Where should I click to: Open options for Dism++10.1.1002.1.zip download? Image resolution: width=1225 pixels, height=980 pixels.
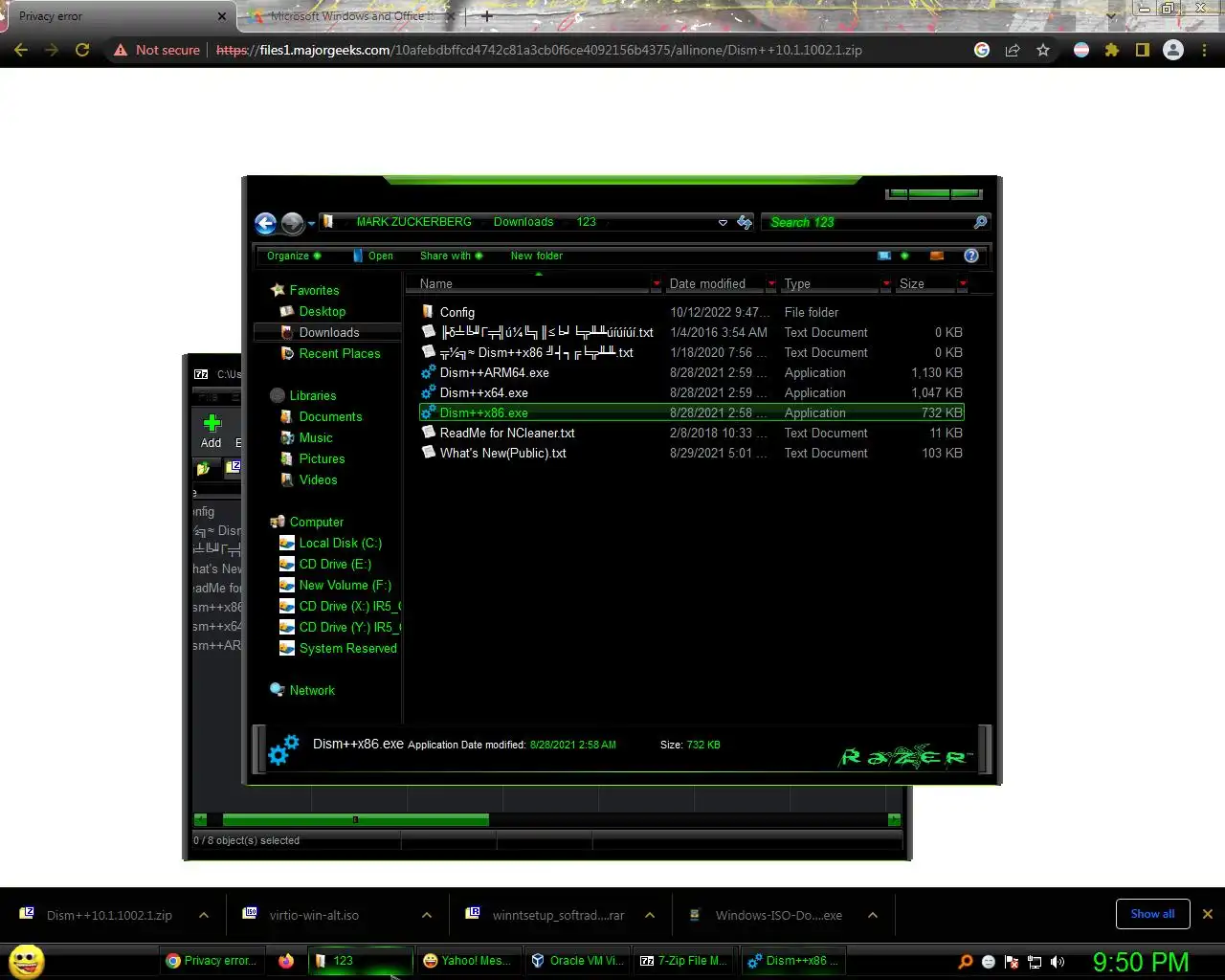coord(204,915)
